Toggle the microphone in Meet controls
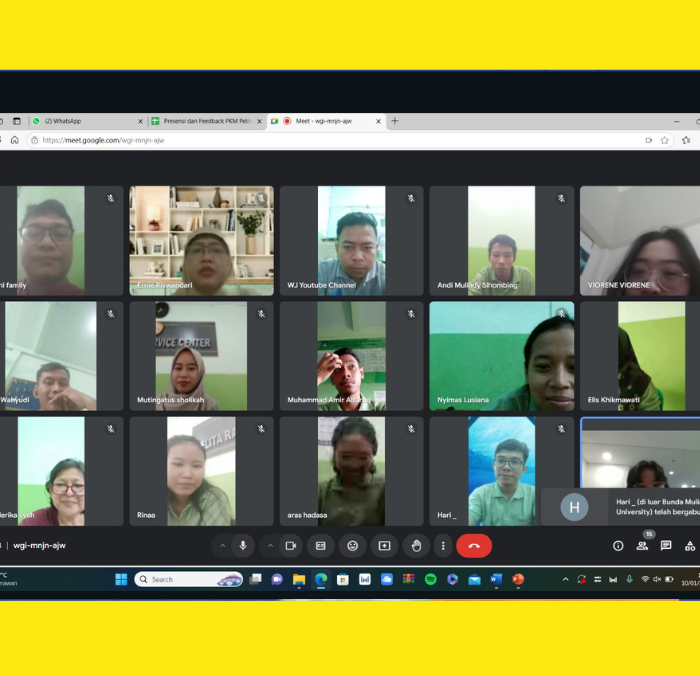The height and width of the screenshot is (675, 700). tap(243, 546)
